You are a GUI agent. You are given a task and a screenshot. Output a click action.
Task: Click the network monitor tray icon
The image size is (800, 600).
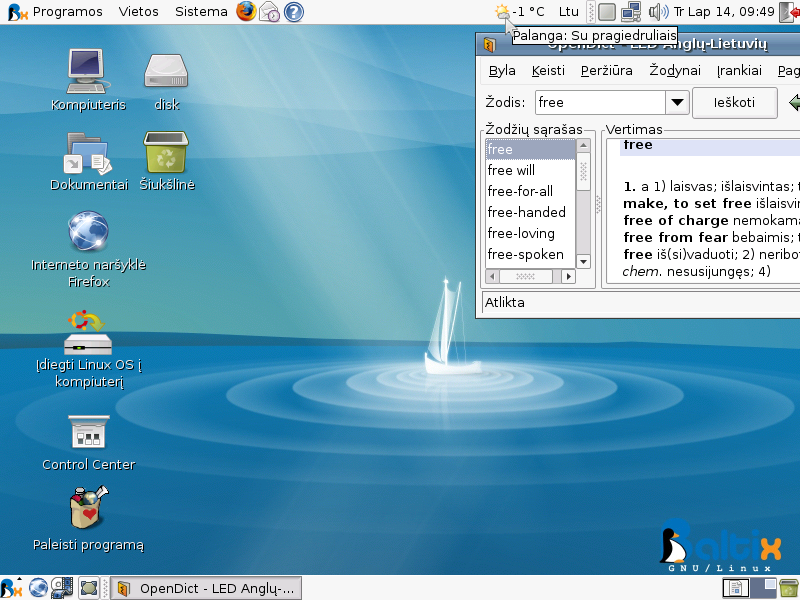pyautogui.click(x=631, y=12)
